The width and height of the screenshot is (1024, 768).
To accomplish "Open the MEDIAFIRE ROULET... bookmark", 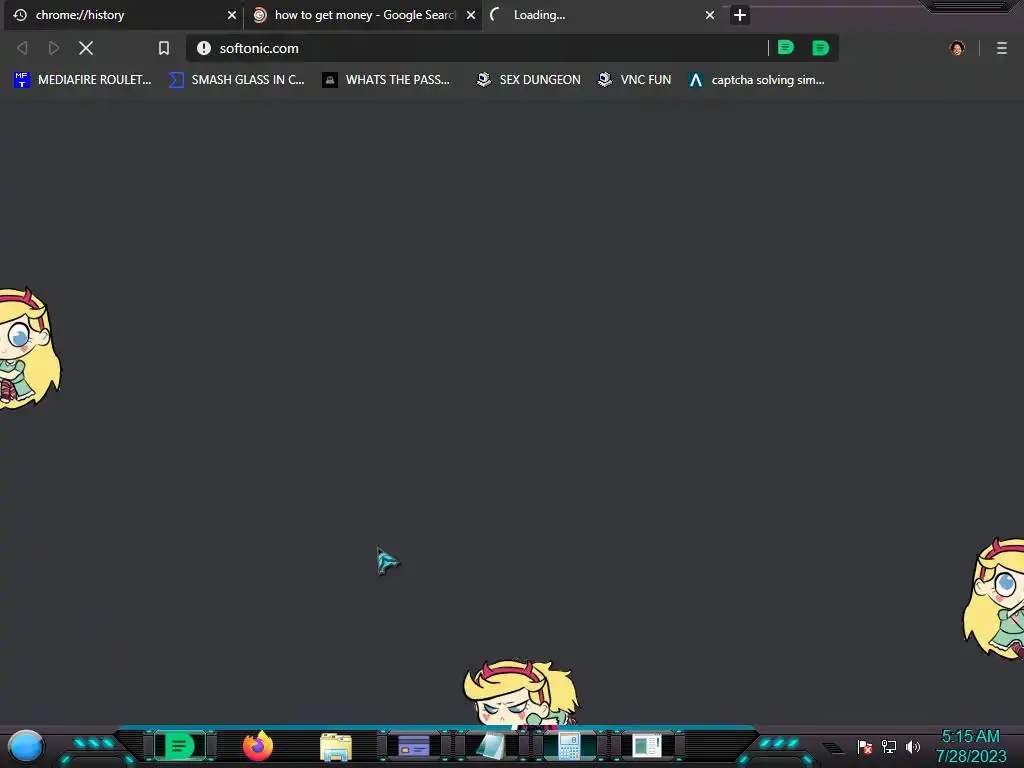I will (82, 80).
